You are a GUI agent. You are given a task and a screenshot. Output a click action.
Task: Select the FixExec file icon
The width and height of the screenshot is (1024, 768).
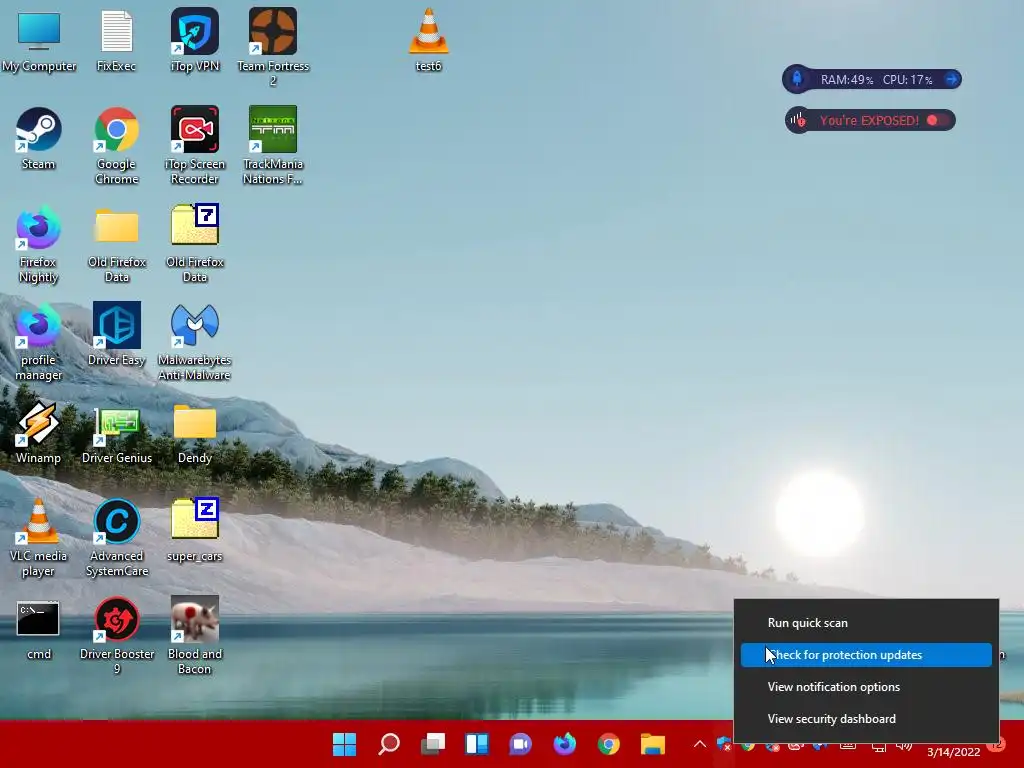tap(116, 40)
